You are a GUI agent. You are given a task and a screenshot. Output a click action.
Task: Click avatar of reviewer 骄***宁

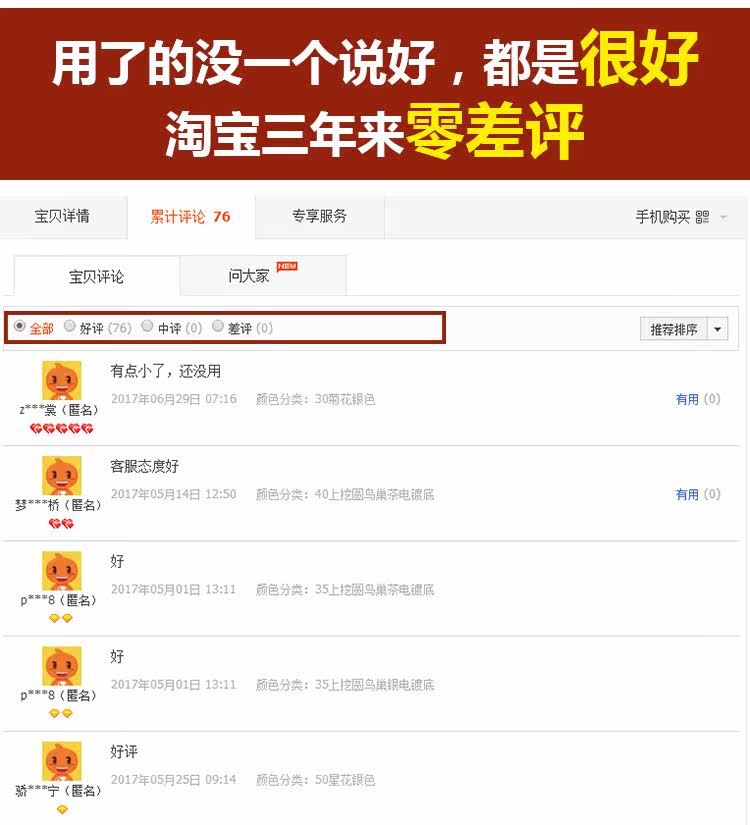tap(62, 761)
